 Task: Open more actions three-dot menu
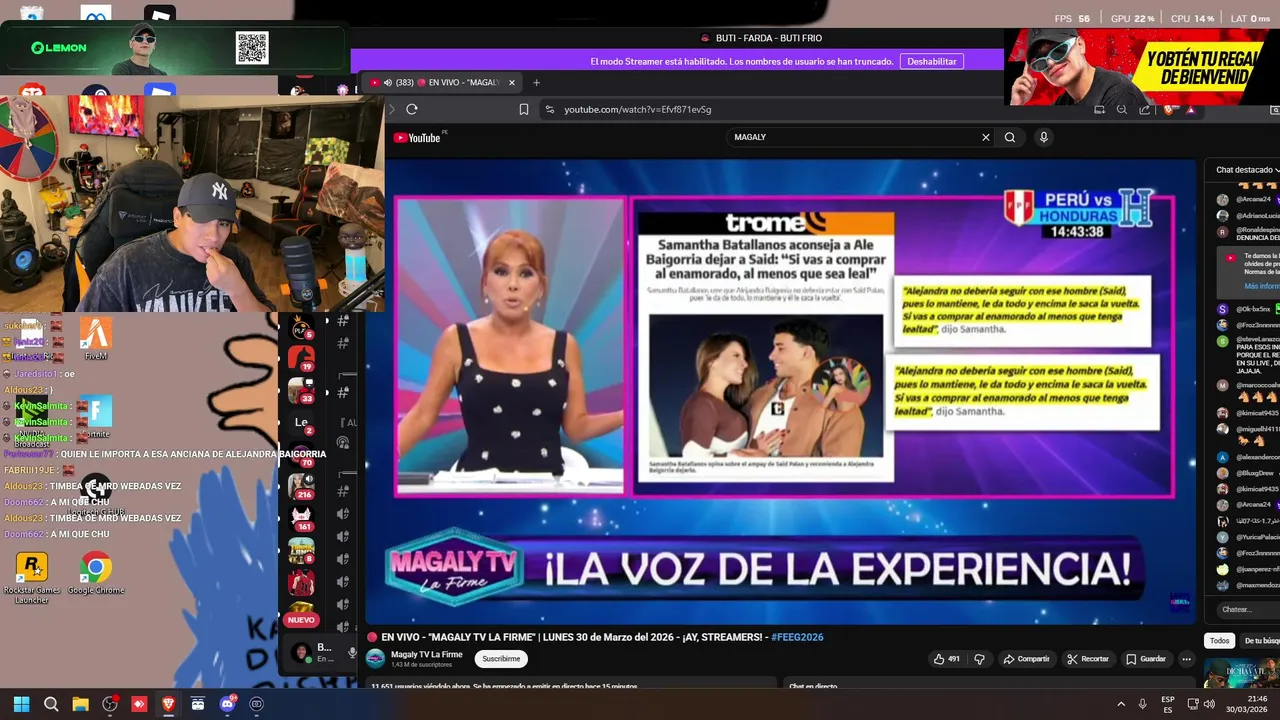click(x=1186, y=659)
